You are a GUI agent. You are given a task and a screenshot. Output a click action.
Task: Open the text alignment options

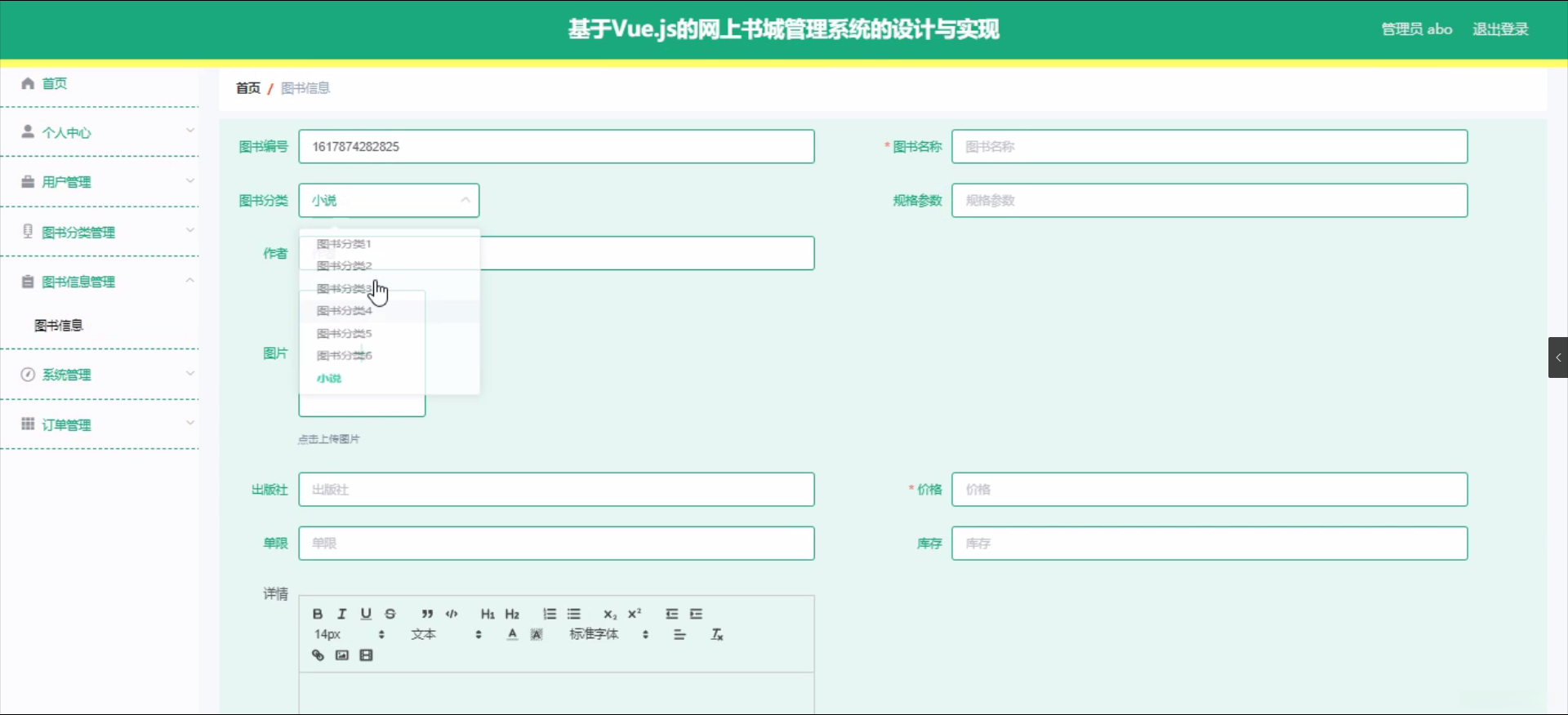679,634
